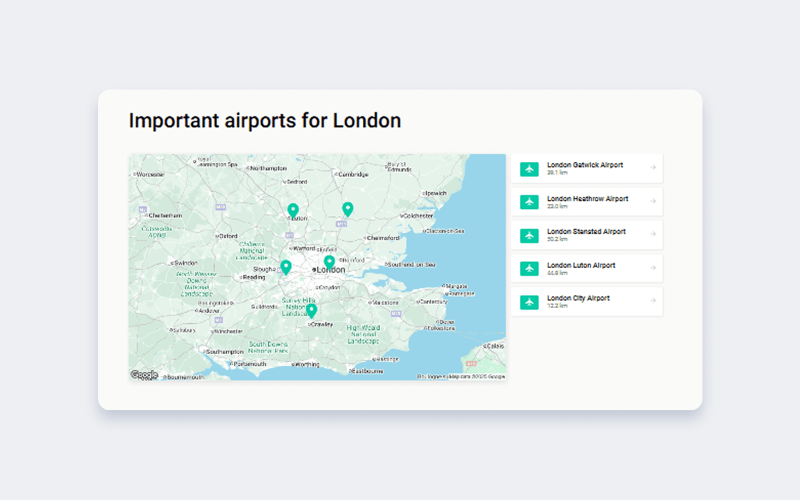Click the arrow on London City row

click(652, 301)
